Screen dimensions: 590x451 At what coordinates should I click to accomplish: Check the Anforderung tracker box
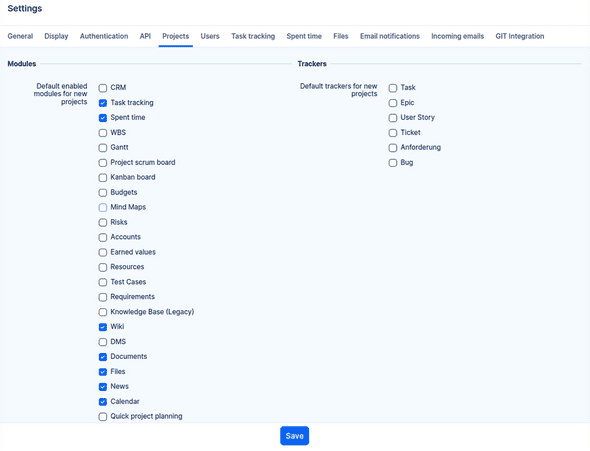click(393, 147)
